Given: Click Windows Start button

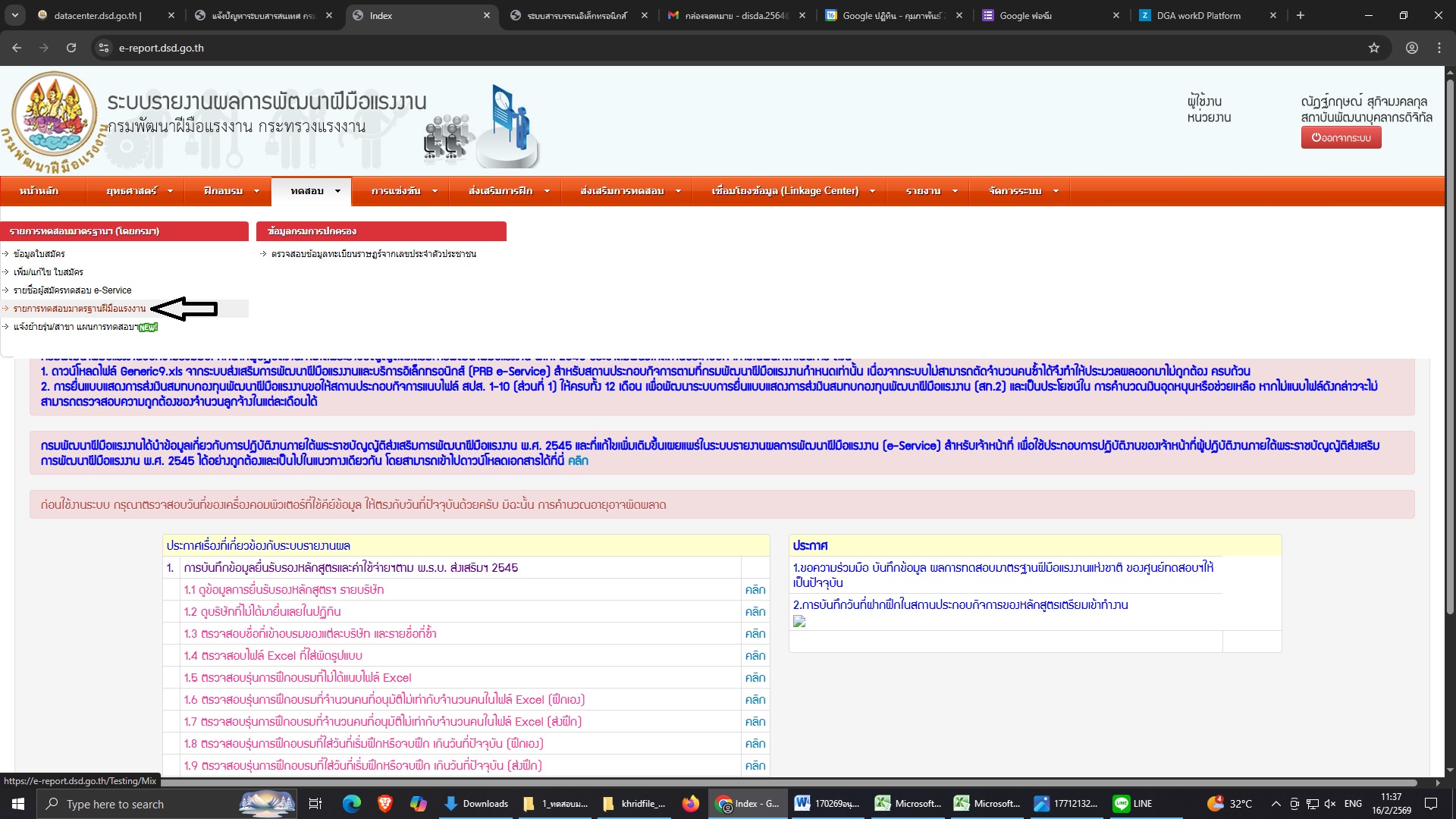Looking at the screenshot, I should point(18,804).
